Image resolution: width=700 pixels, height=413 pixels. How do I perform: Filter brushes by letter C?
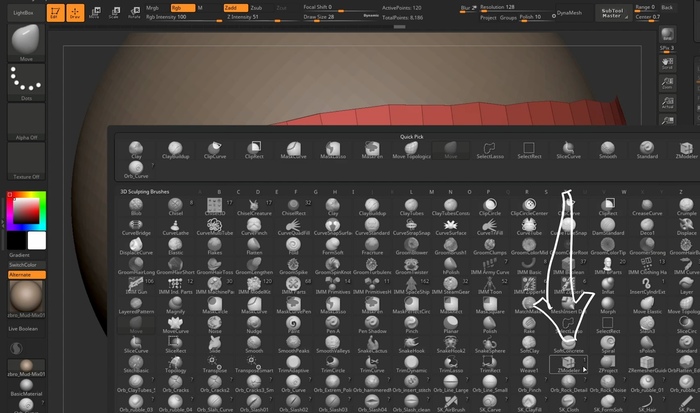238,192
